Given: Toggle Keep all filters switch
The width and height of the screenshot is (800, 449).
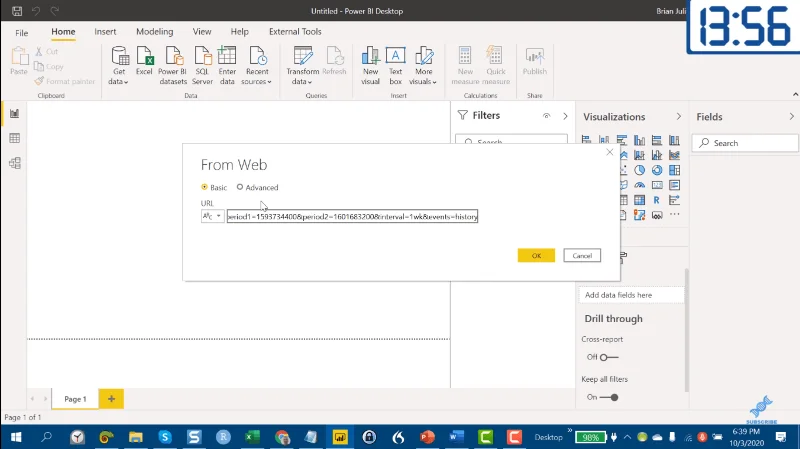Looking at the screenshot, I should coord(609,397).
